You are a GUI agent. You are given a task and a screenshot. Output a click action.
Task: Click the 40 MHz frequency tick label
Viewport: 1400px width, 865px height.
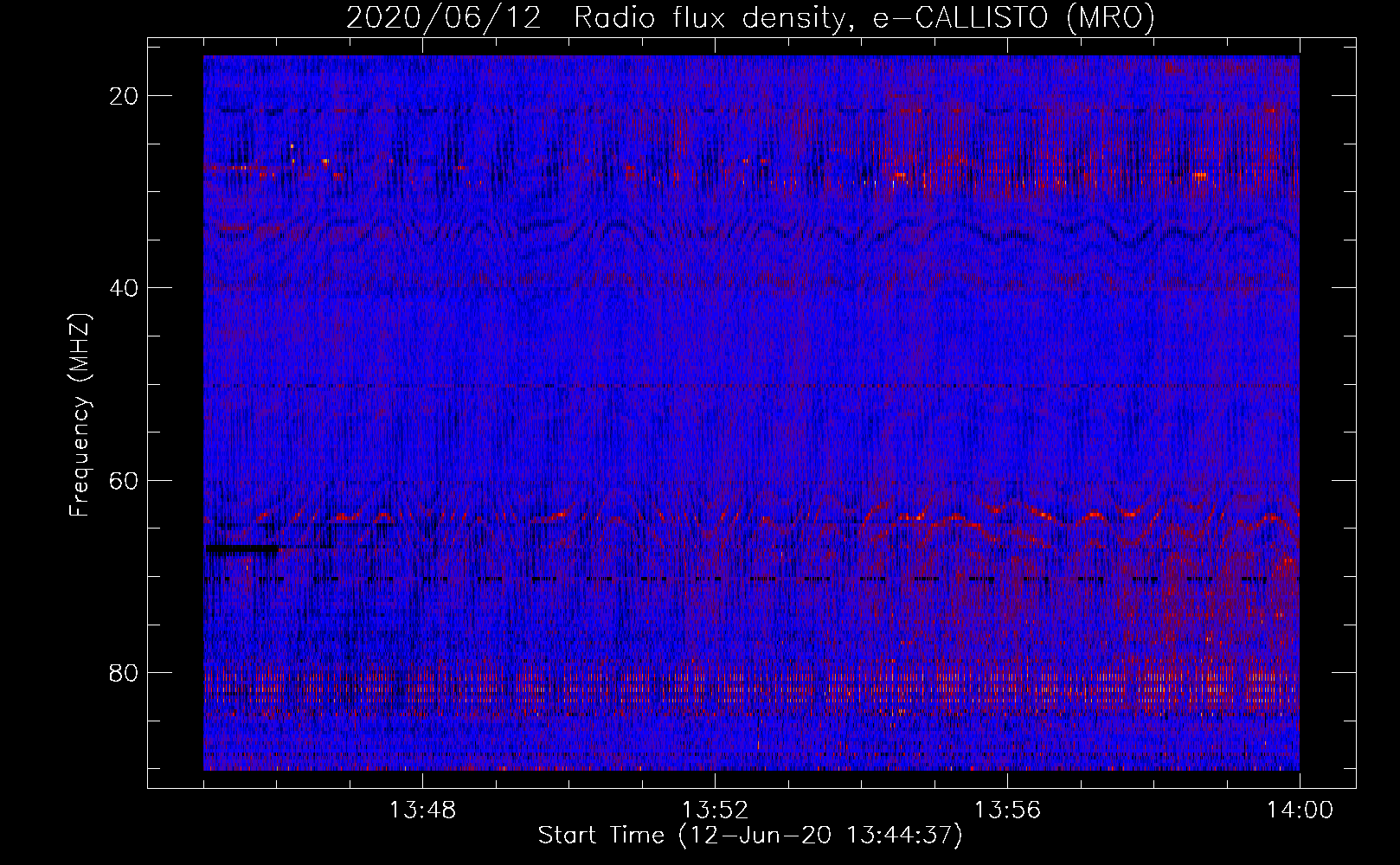[x=125, y=288]
